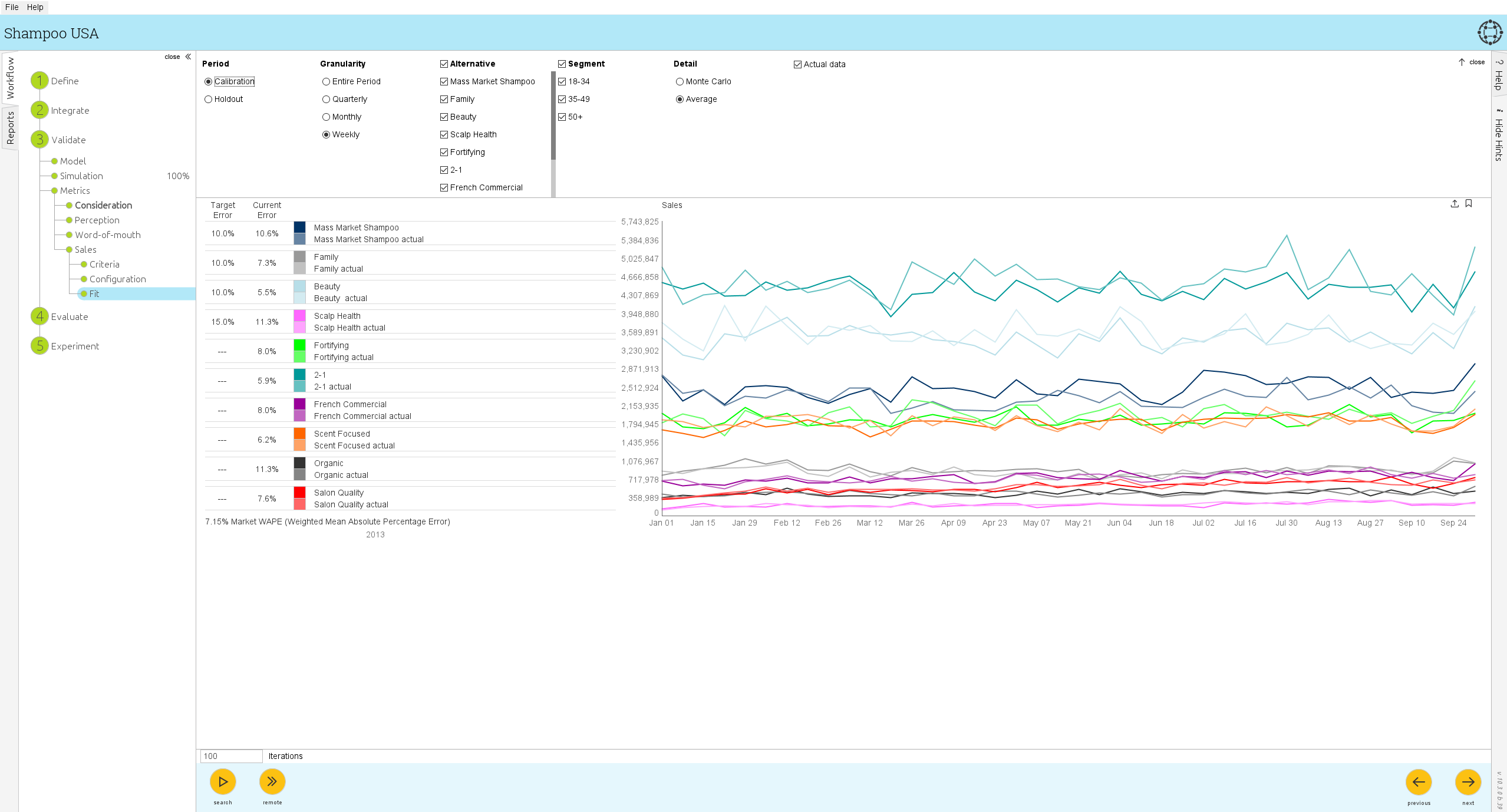The image size is (1507, 812).
Task: Click the Fortifying green color swatch
Action: click(x=299, y=345)
